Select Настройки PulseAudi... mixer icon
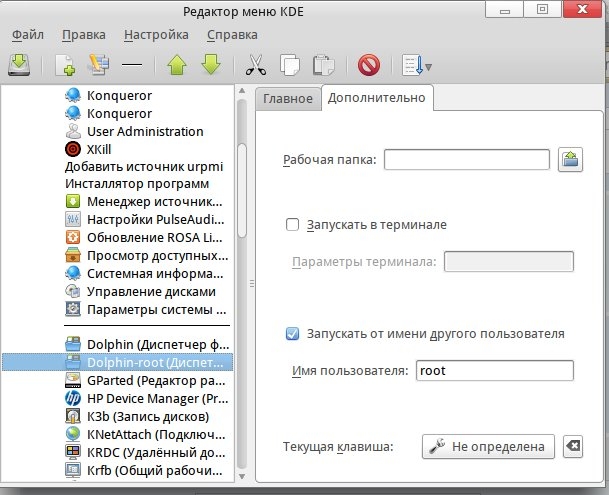 [x=73, y=220]
